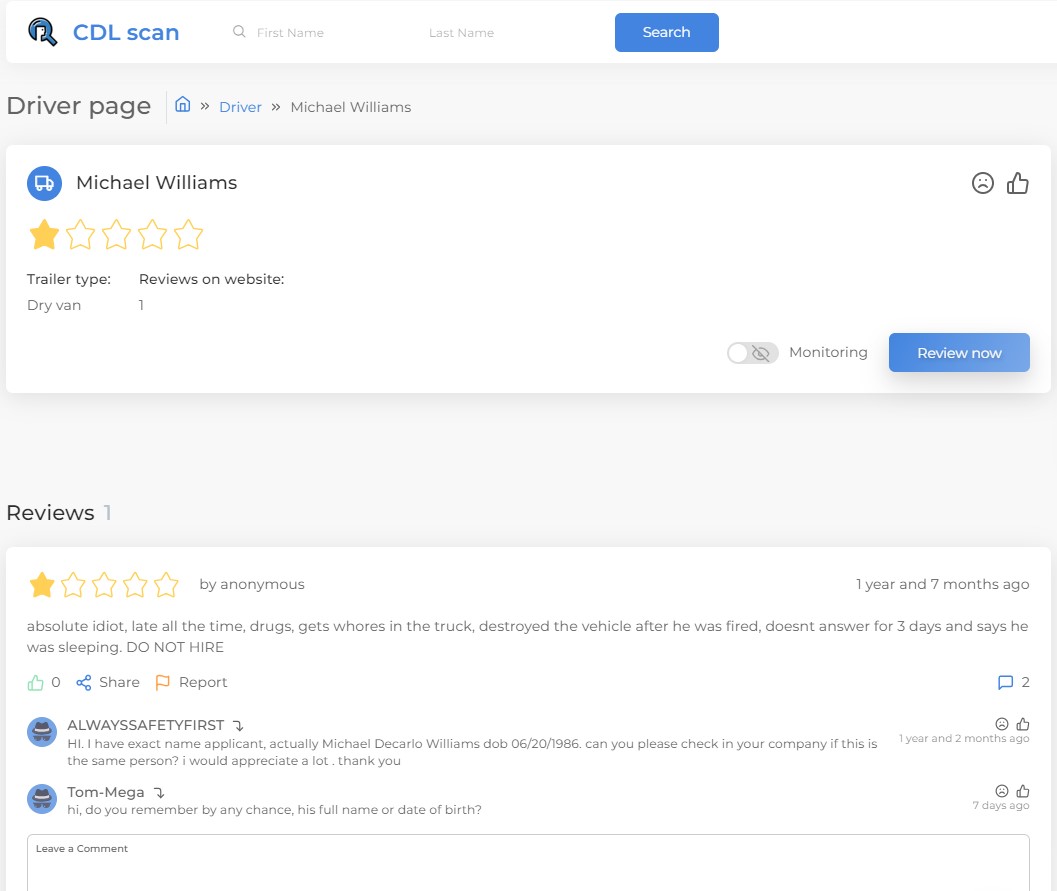Click the CDL scan magnifier logo

(43, 32)
